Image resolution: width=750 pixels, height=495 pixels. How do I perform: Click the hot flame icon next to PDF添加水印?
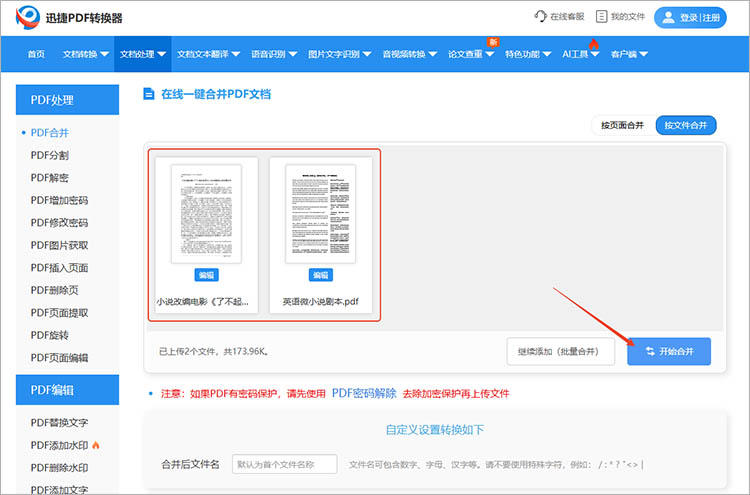pos(97,444)
